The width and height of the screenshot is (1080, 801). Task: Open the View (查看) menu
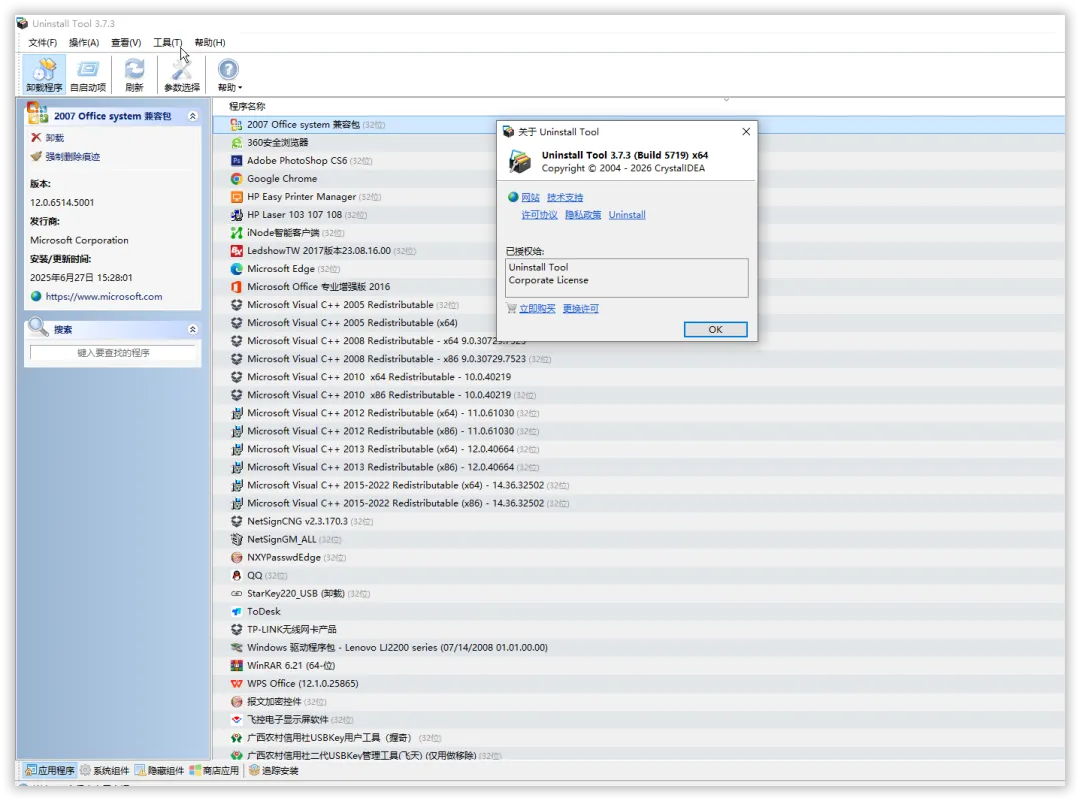point(126,43)
